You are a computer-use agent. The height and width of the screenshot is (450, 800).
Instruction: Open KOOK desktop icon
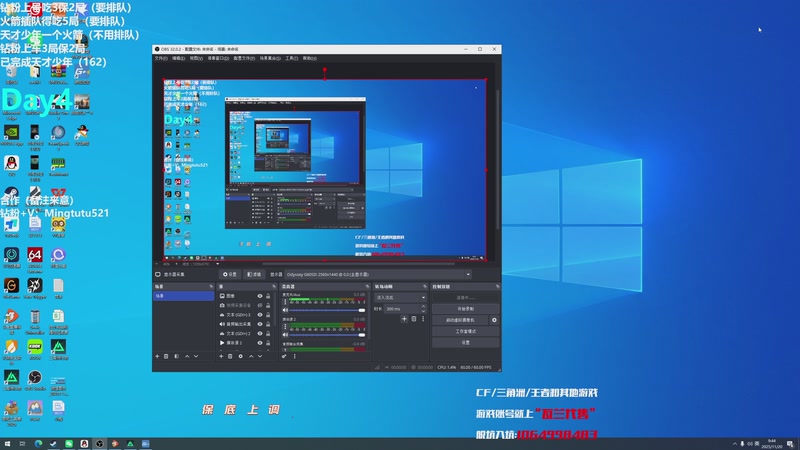pyautogui.click(x=35, y=349)
